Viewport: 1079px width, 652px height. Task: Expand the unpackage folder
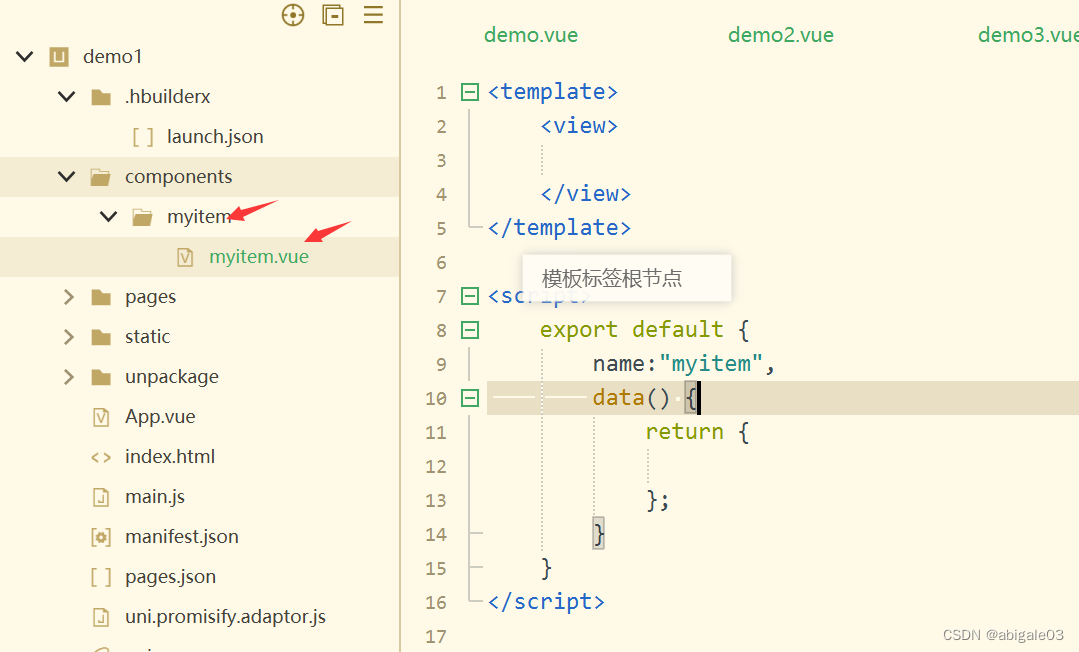(x=68, y=377)
